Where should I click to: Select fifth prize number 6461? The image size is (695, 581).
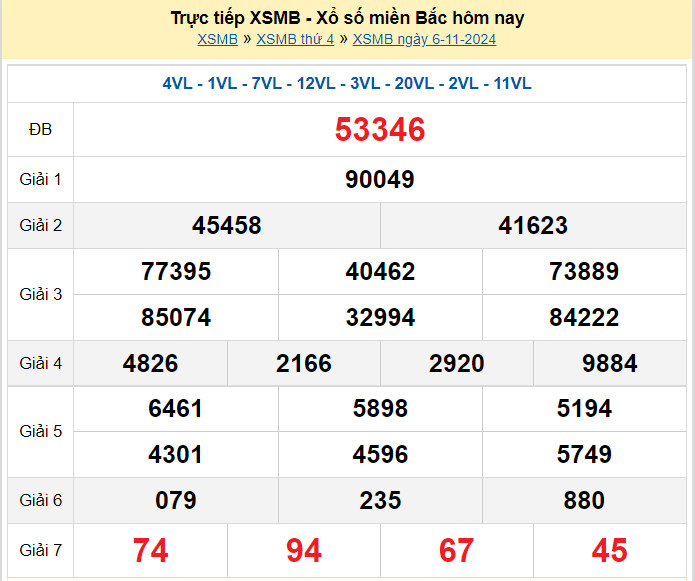pyautogui.click(x=176, y=408)
